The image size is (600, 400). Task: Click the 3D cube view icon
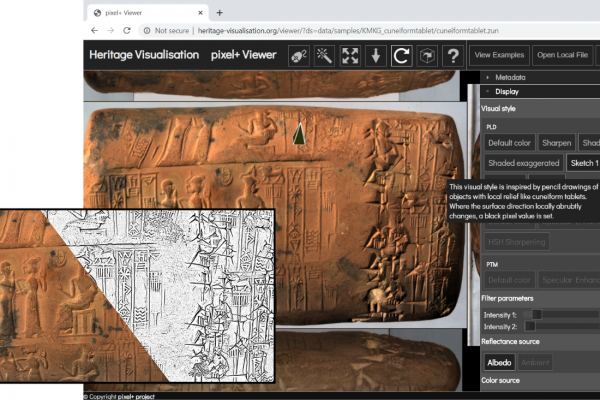point(427,56)
